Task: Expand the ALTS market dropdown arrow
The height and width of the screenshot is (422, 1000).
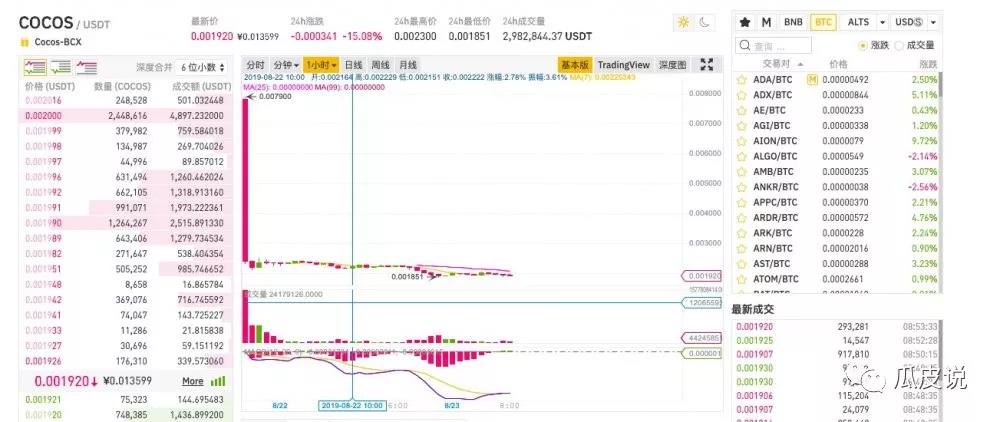Action: 882,22
